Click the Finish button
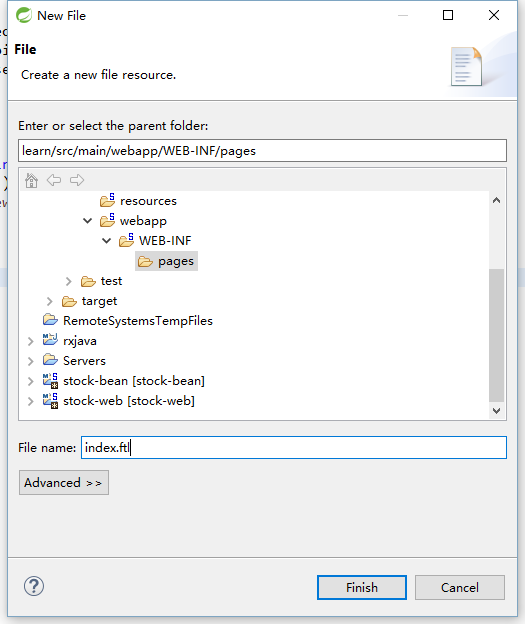The image size is (525, 624). click(x=362, y=587)
